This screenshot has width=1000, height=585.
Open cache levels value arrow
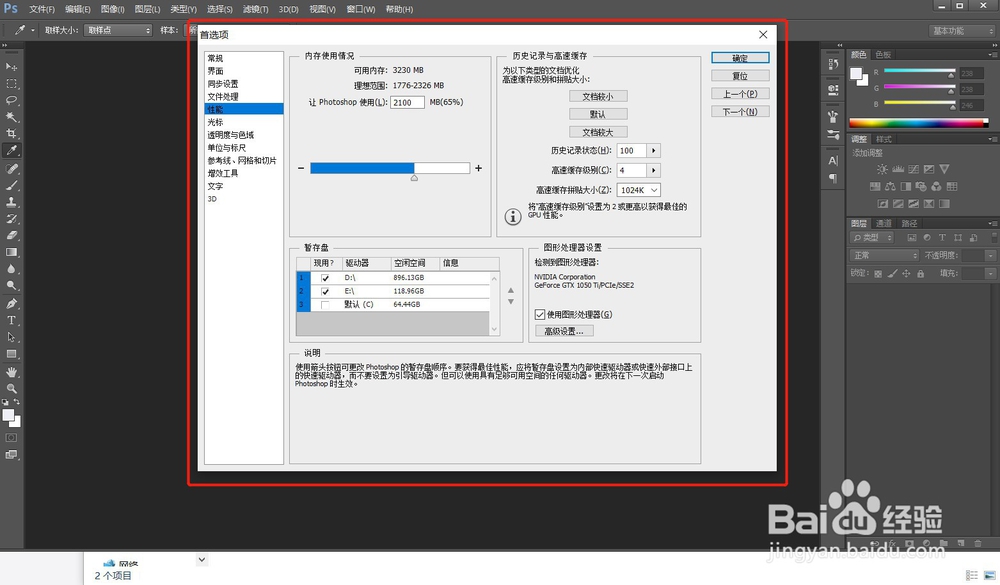click(x=654, y=170)
